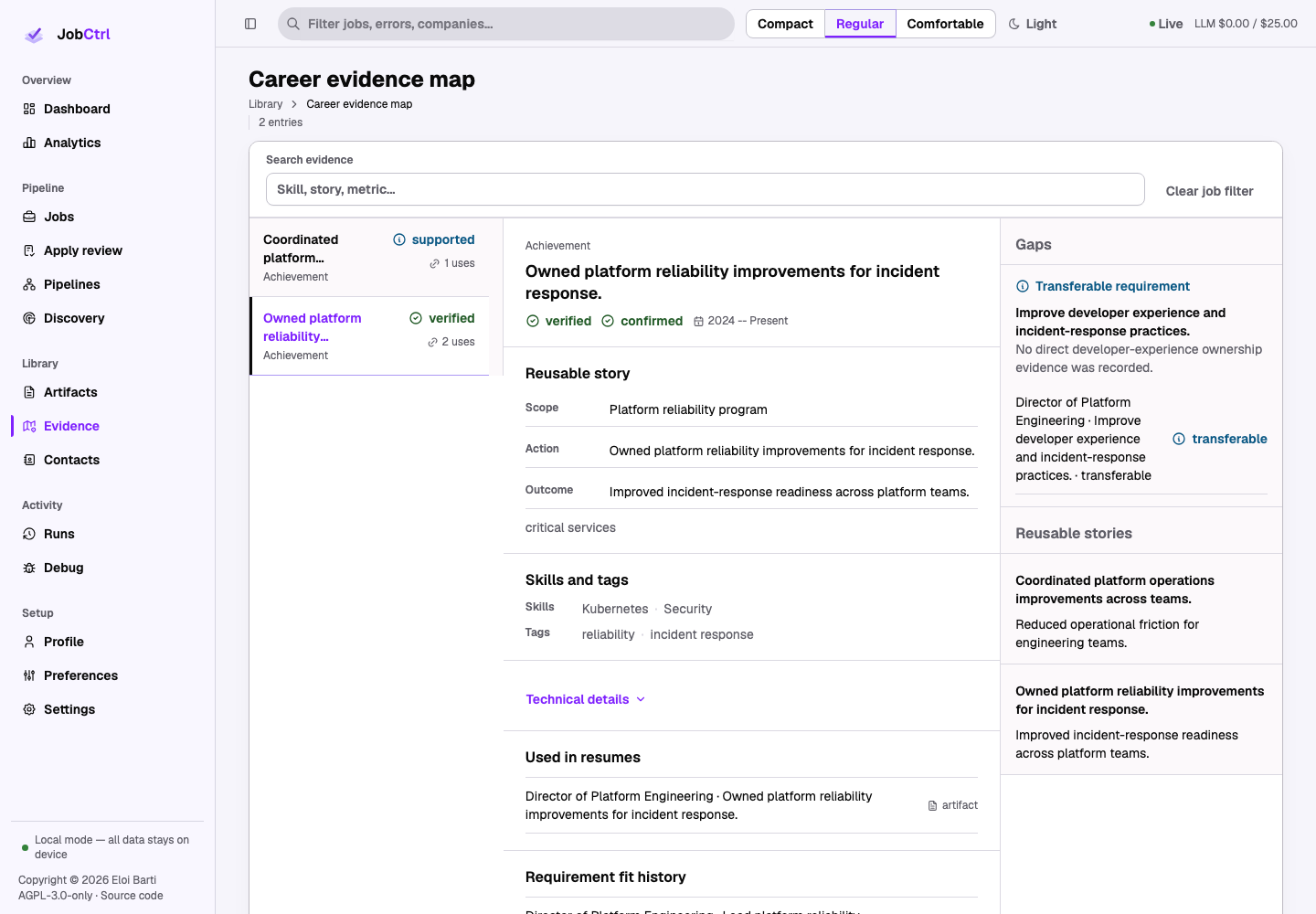Click the Transferable requirement heading

click(x=1112, y=286)
